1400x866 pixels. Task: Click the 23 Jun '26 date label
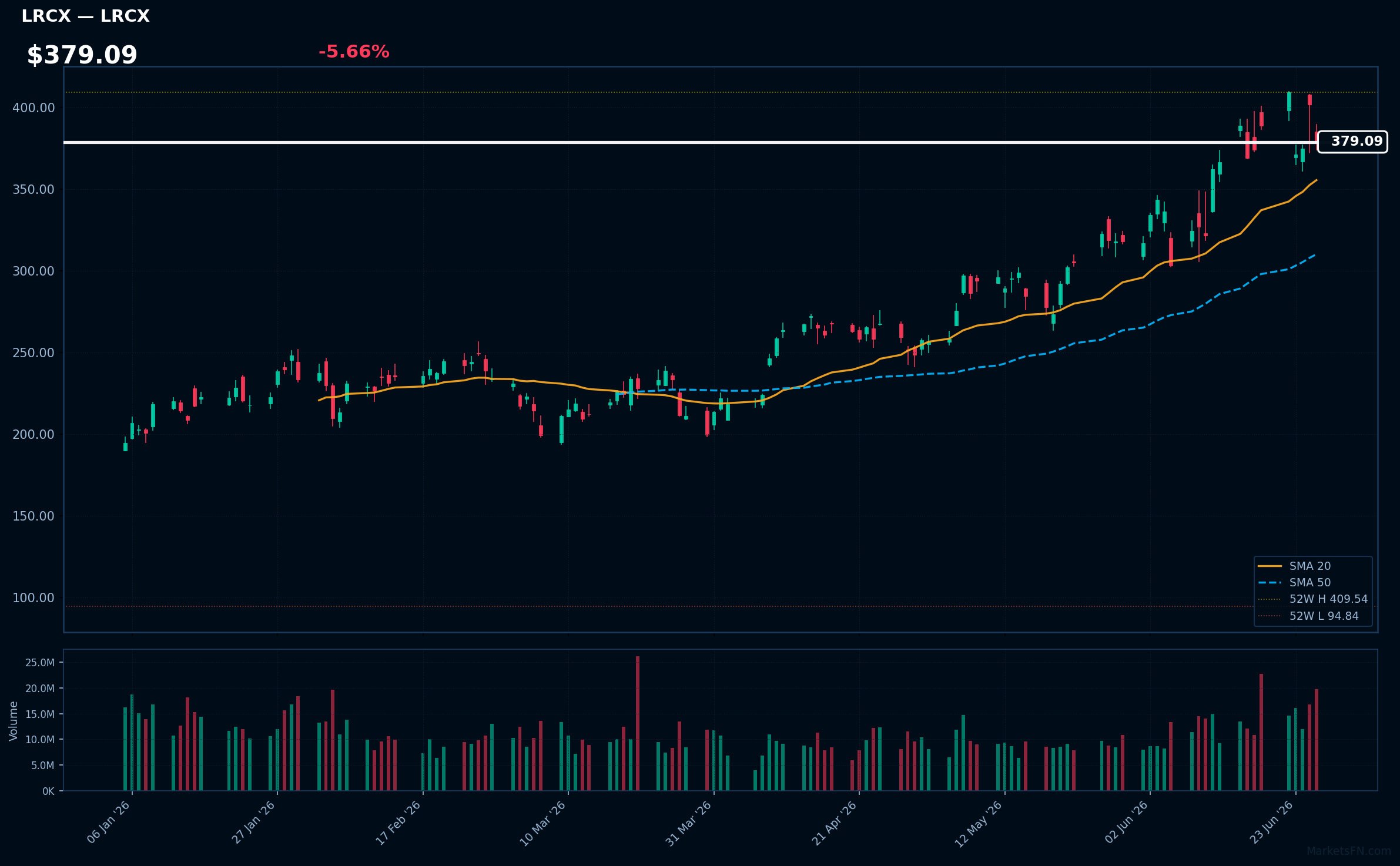tap(1272, 823)
